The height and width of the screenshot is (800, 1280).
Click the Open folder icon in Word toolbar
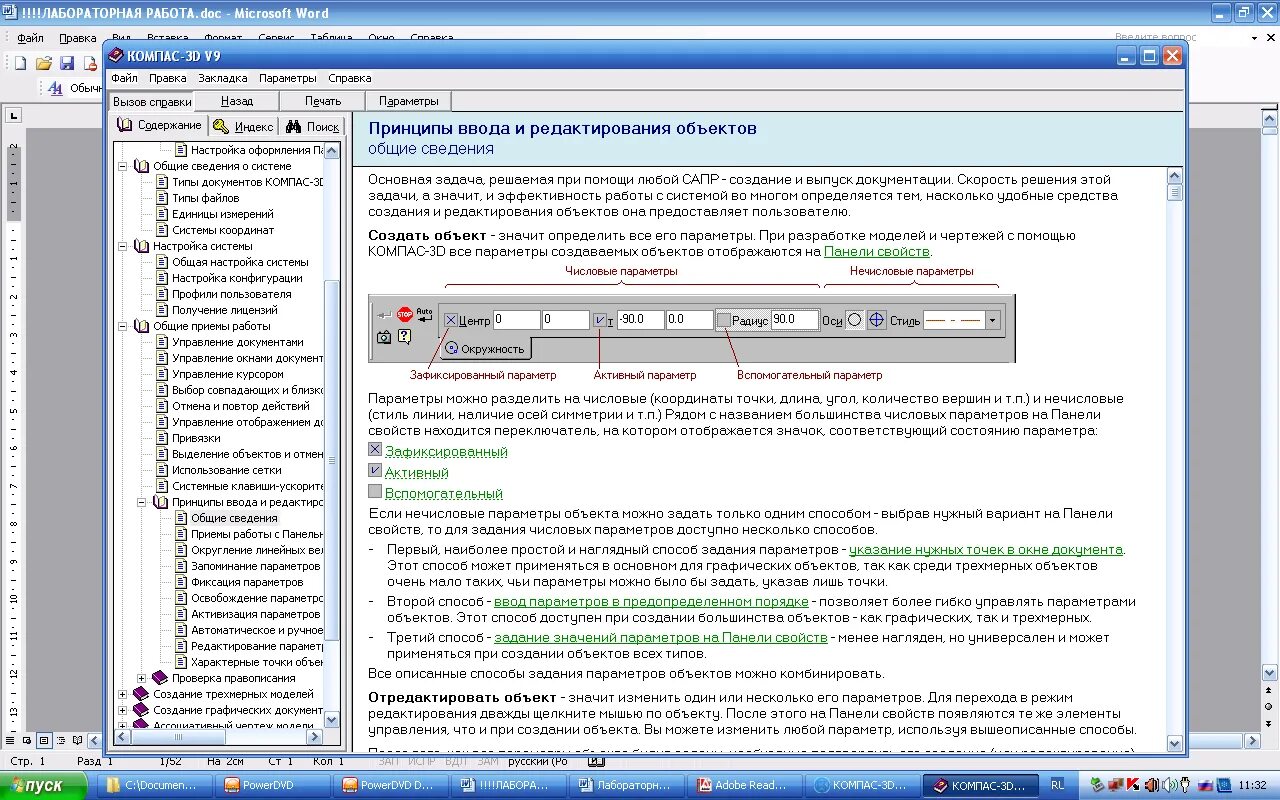(44, 63)
